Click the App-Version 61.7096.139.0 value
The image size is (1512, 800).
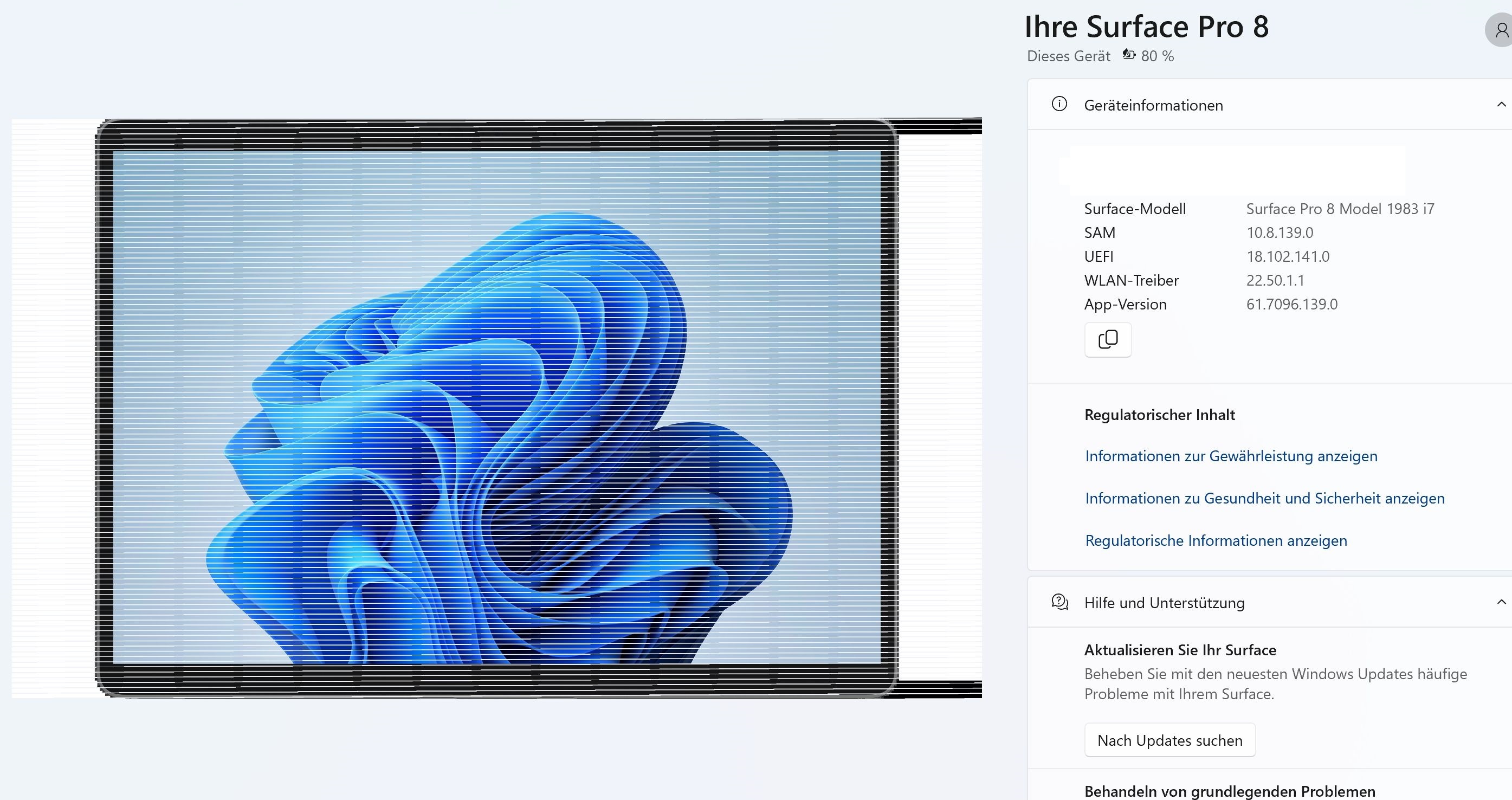click(x=1291, y=304)
